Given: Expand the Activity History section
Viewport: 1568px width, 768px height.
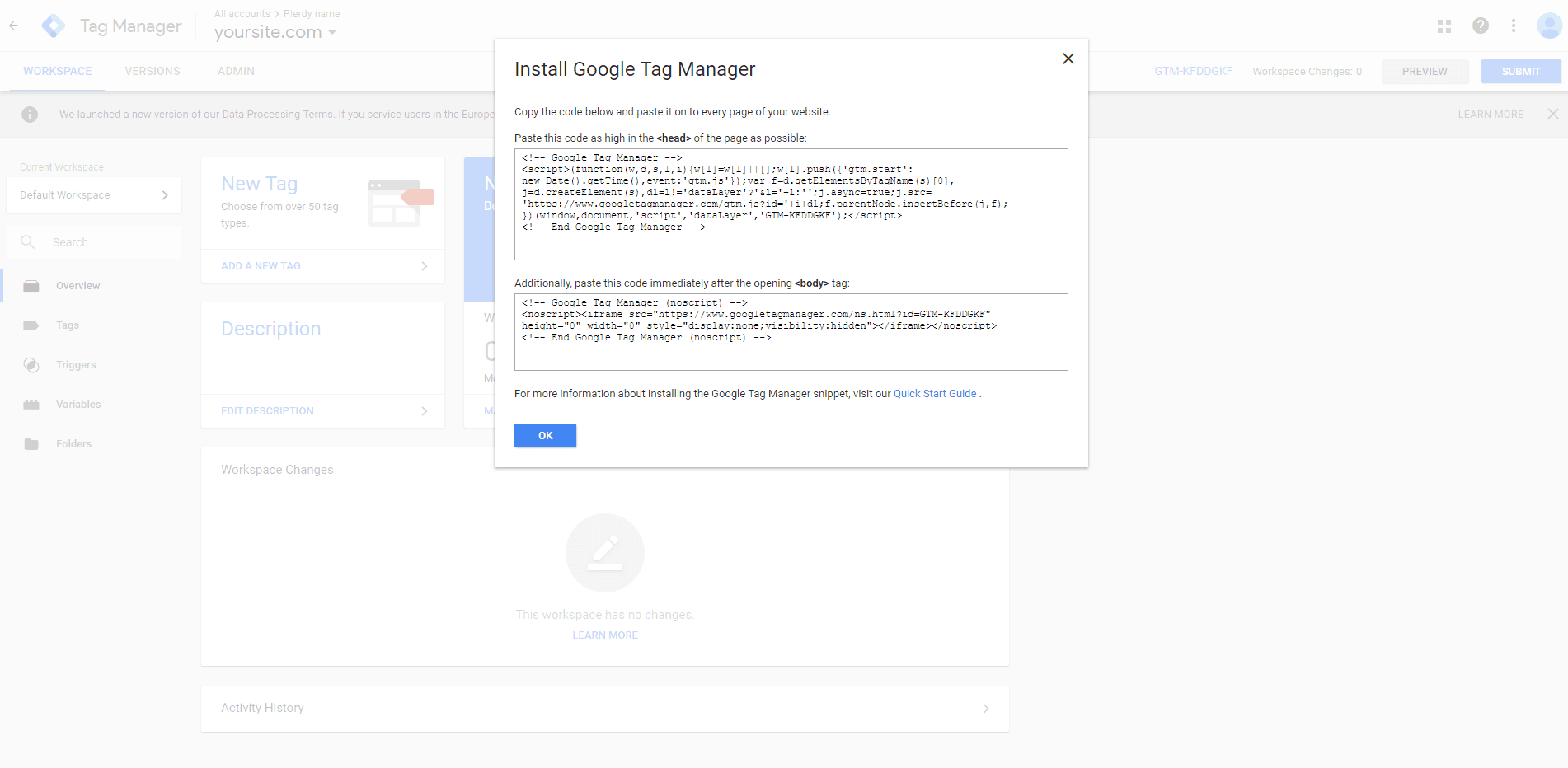Looking at the screenshot, I should 604,709.
